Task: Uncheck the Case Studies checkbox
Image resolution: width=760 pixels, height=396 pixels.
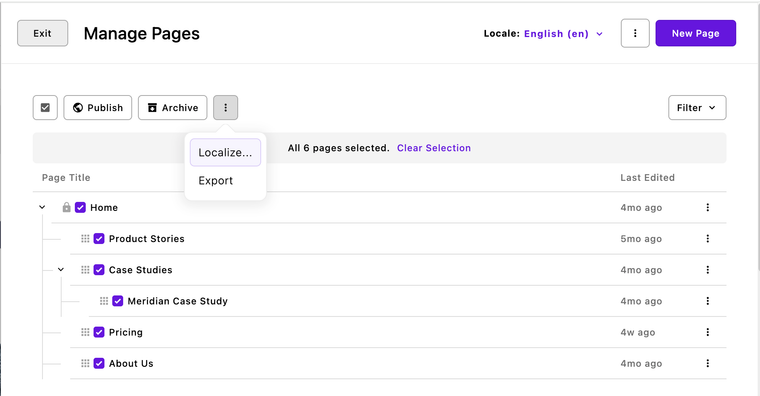Action: point(99,269)
